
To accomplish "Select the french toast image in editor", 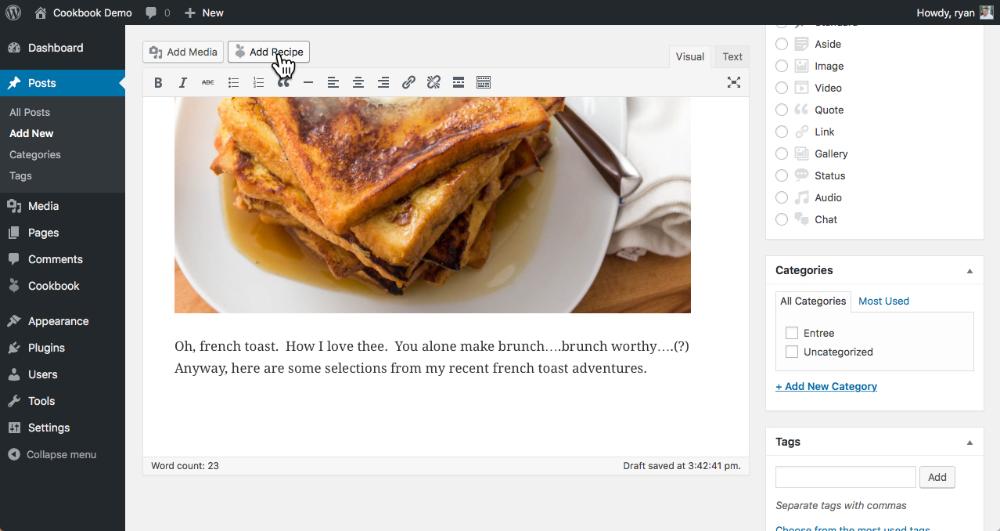I will pyautogui.click(x=432, y=205).
